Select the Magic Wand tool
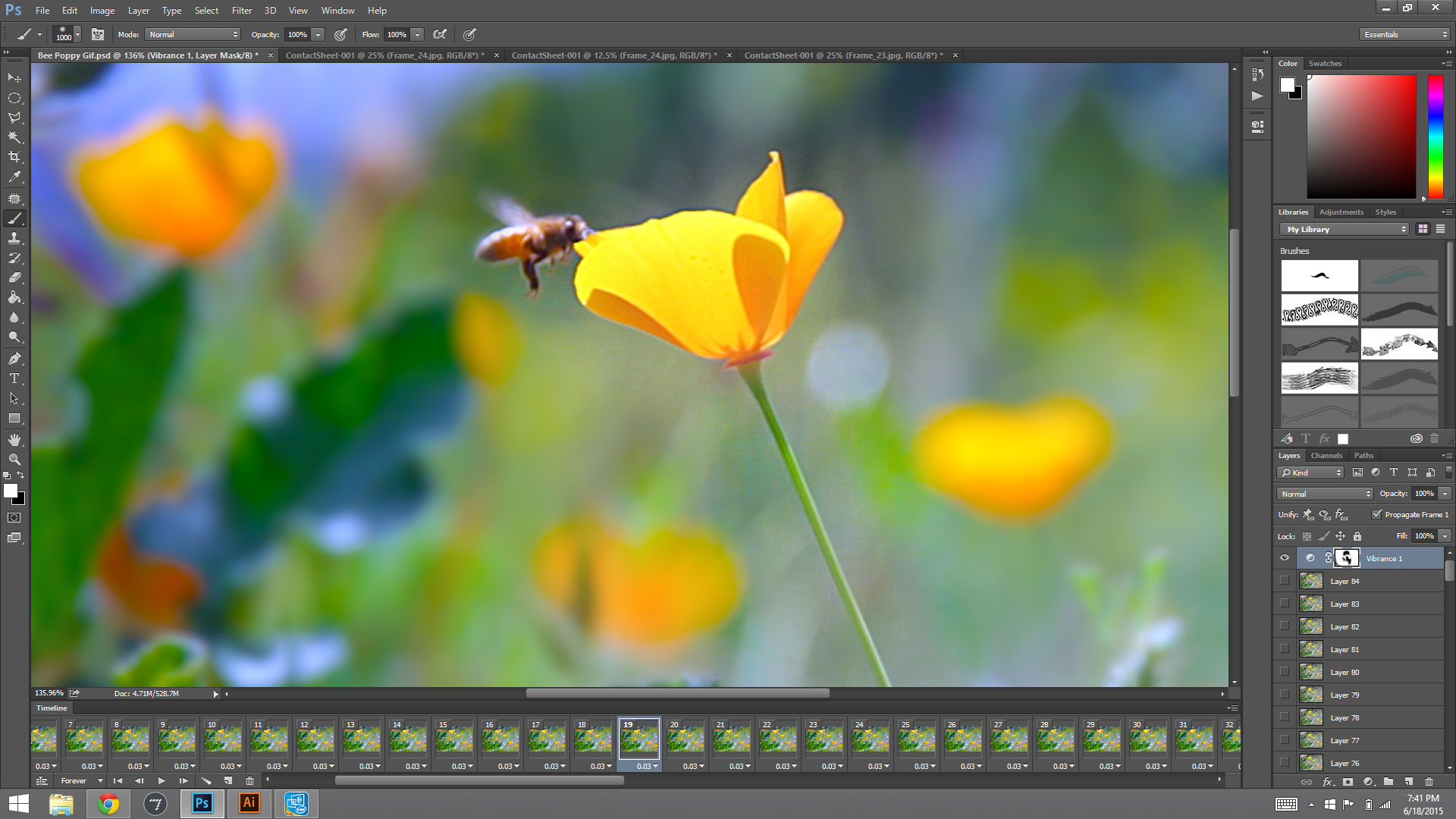This screenshot has width=1456, height=819. [14, 137]
